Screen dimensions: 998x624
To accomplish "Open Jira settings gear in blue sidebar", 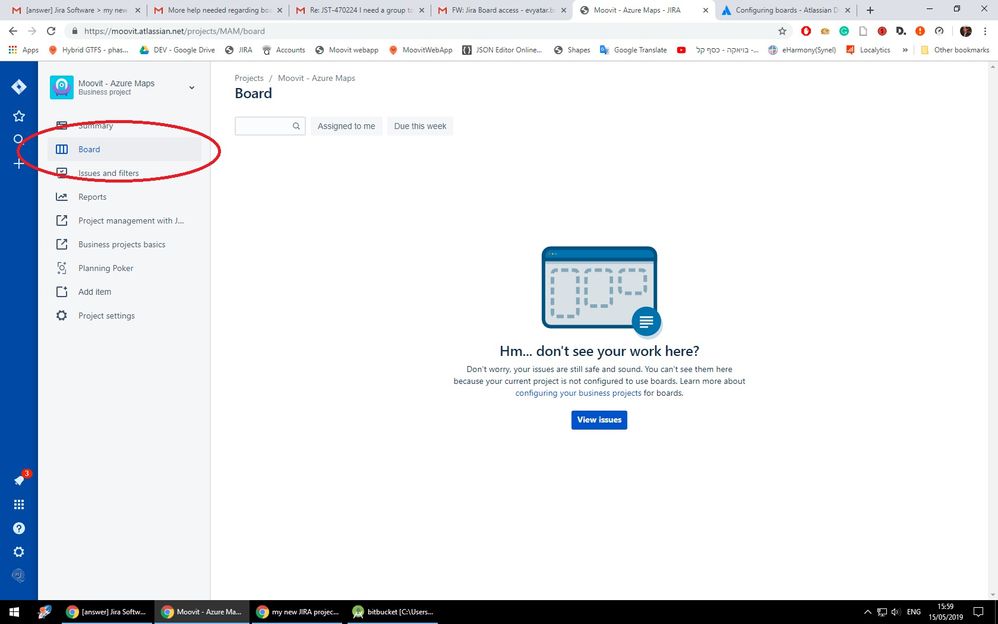I will click(19, 551).
